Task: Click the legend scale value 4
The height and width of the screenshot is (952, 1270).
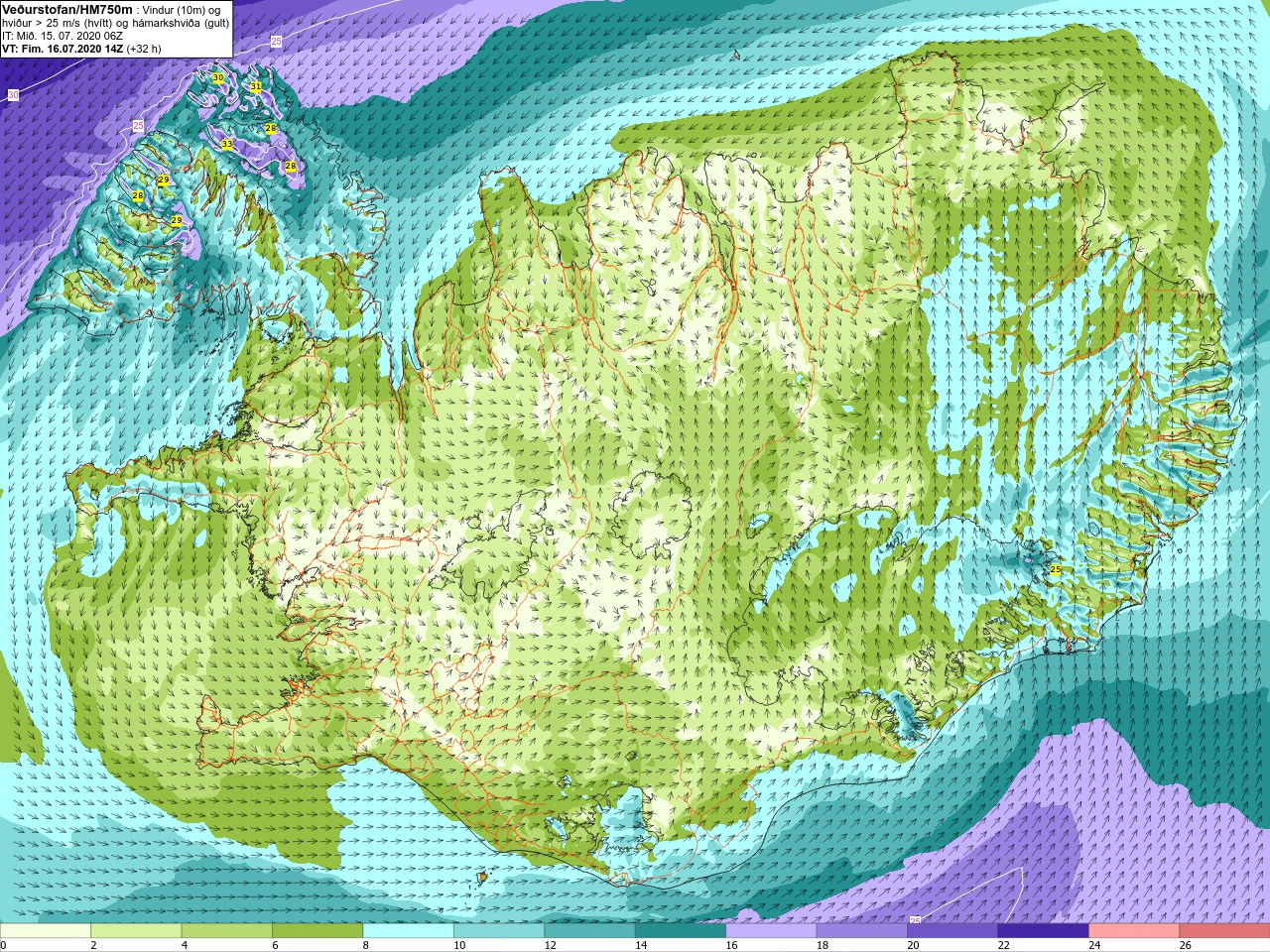Action: (x=185, y=945)
